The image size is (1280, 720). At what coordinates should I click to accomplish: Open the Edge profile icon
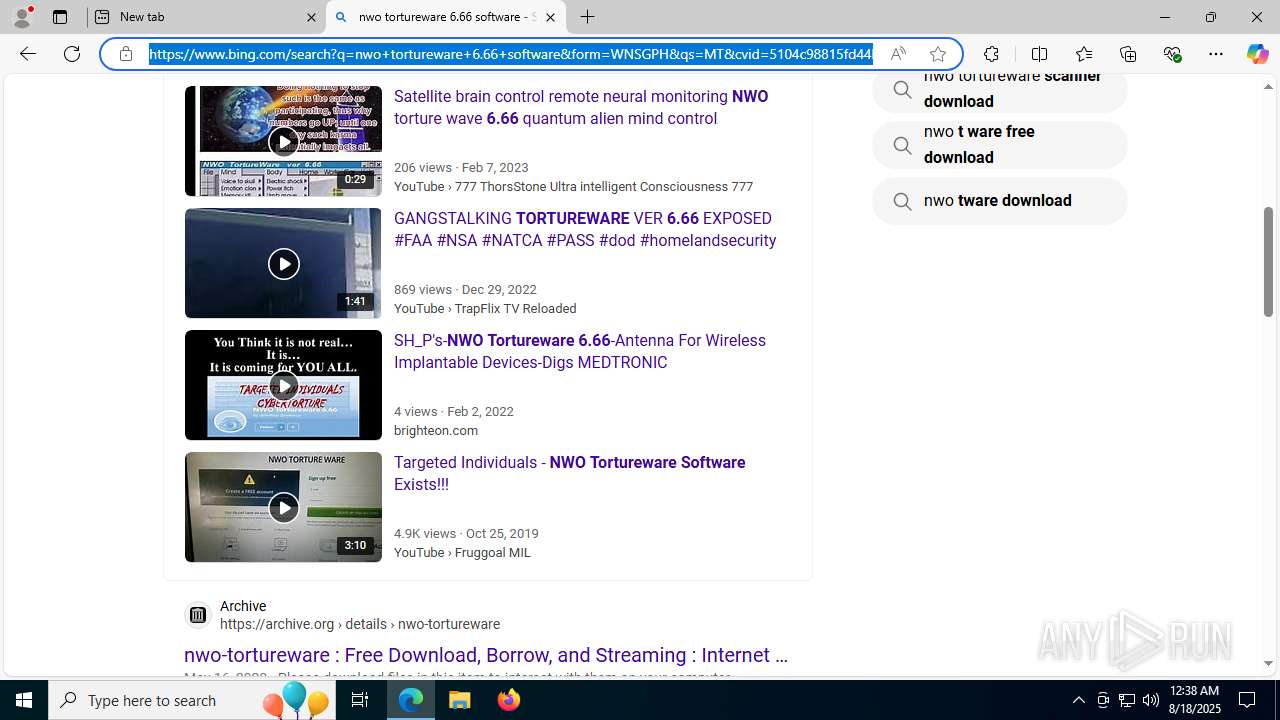22,17
